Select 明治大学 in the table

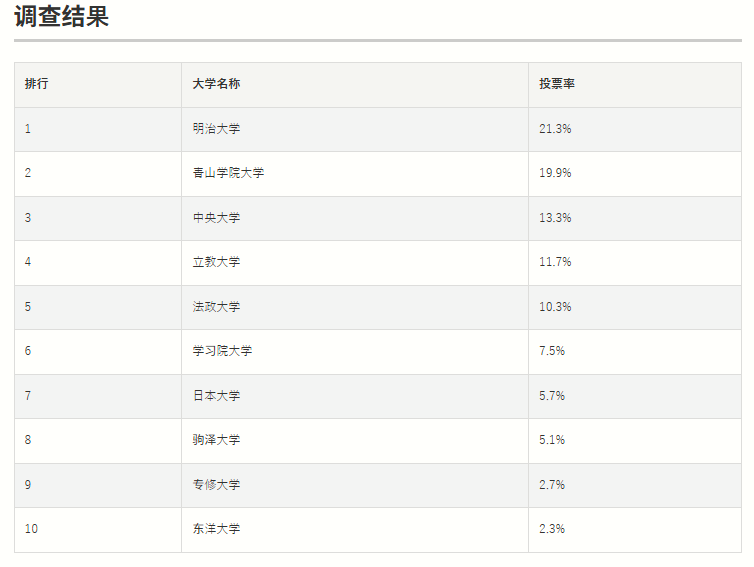pyautogui.click(x=216, y=129)
